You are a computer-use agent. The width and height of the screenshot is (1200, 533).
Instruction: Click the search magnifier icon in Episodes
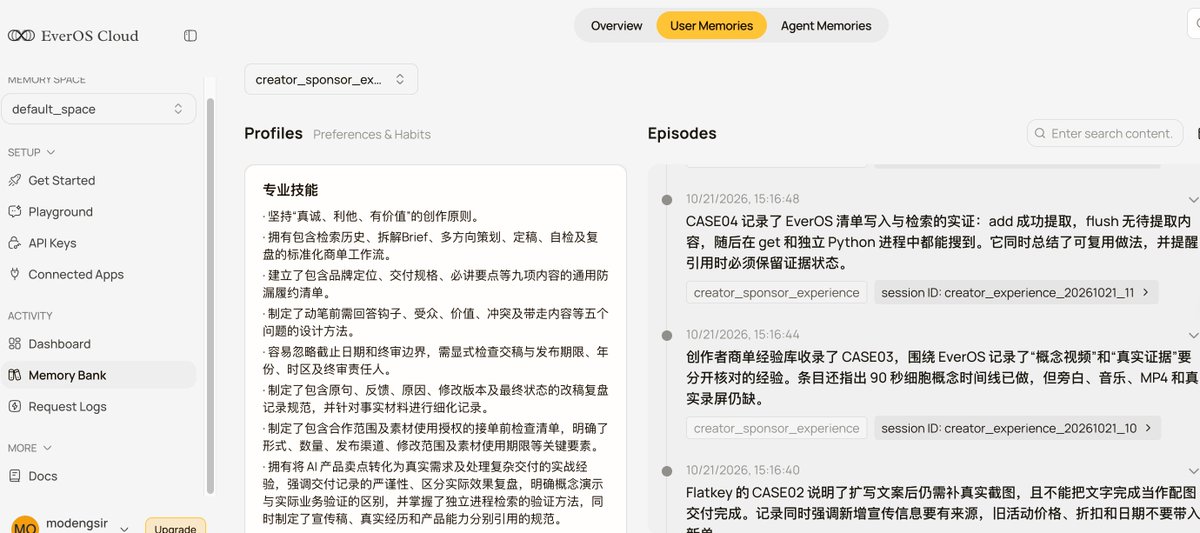pos(1041,133)
